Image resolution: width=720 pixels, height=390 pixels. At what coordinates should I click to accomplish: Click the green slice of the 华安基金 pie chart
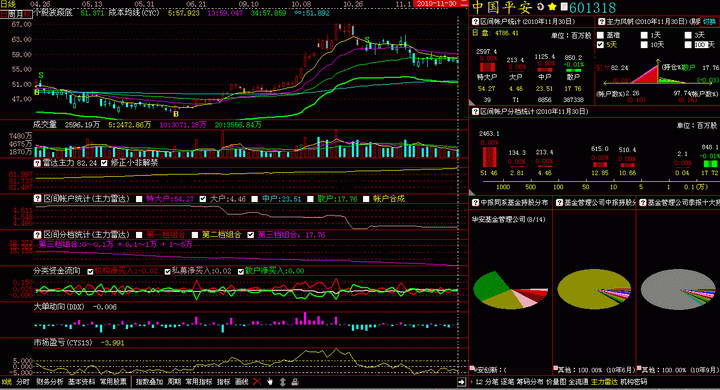[x=490, y=286]
